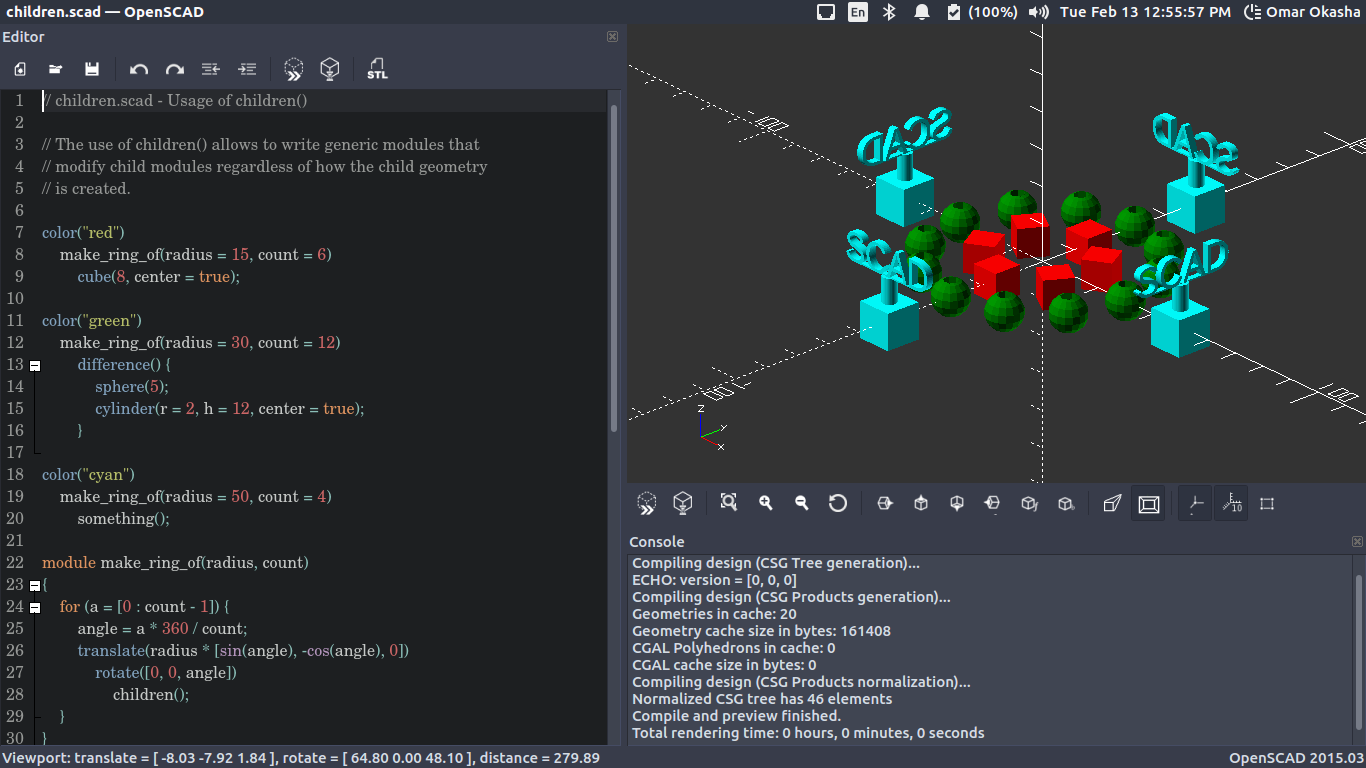This screenshot has width=1366, height=768.
Task: Close the Editor panel
Action: 612,37
